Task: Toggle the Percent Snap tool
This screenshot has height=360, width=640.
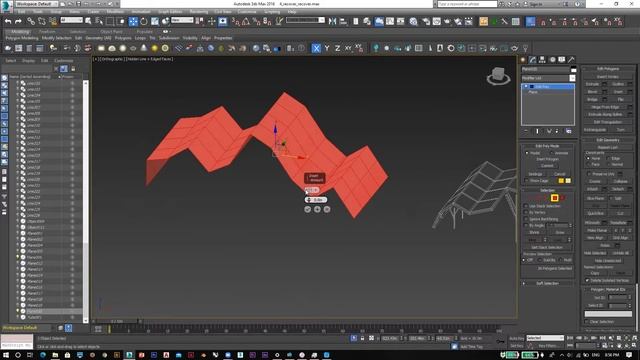Action: [x=256, y=21]
